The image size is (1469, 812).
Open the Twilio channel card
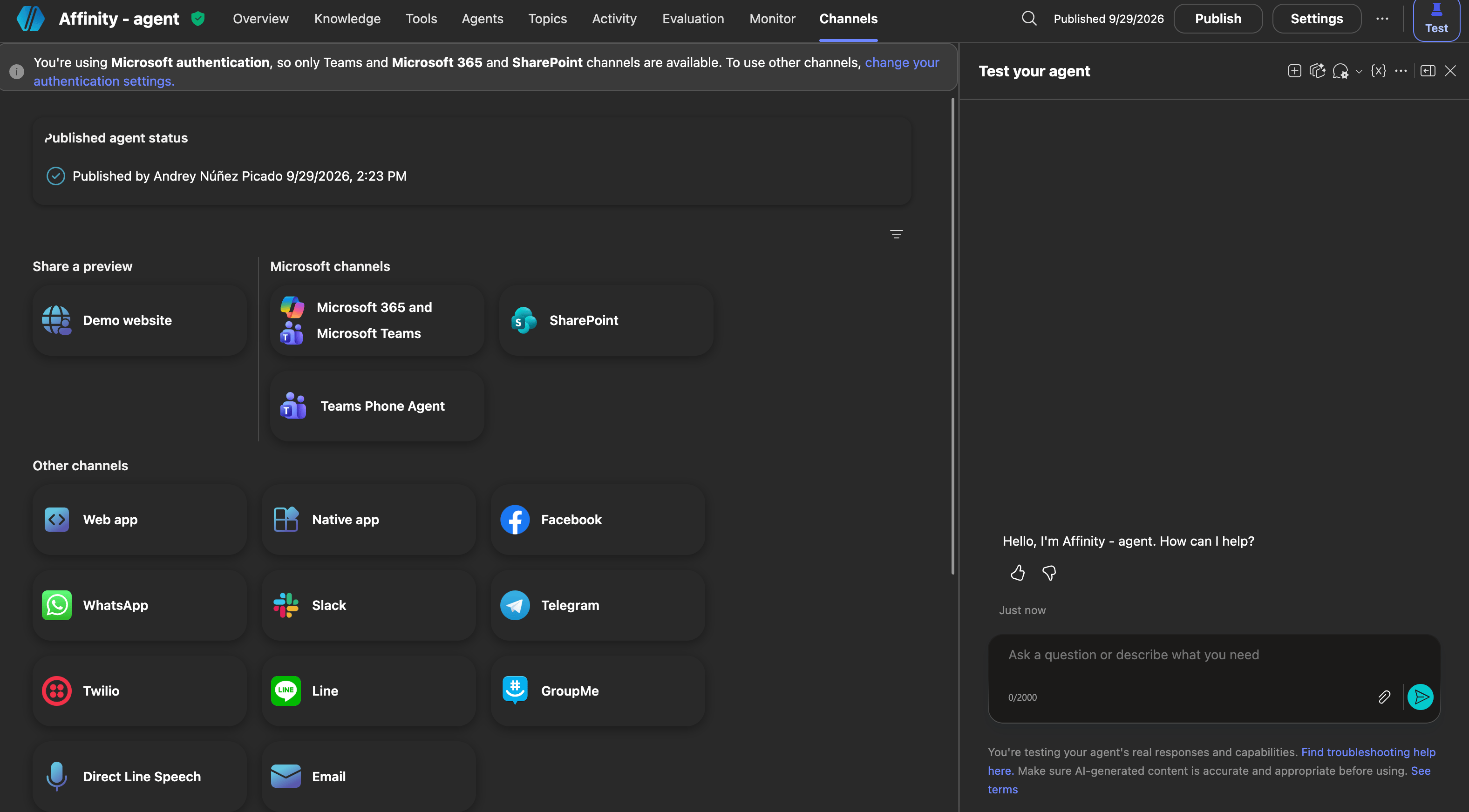pos(139,690)
